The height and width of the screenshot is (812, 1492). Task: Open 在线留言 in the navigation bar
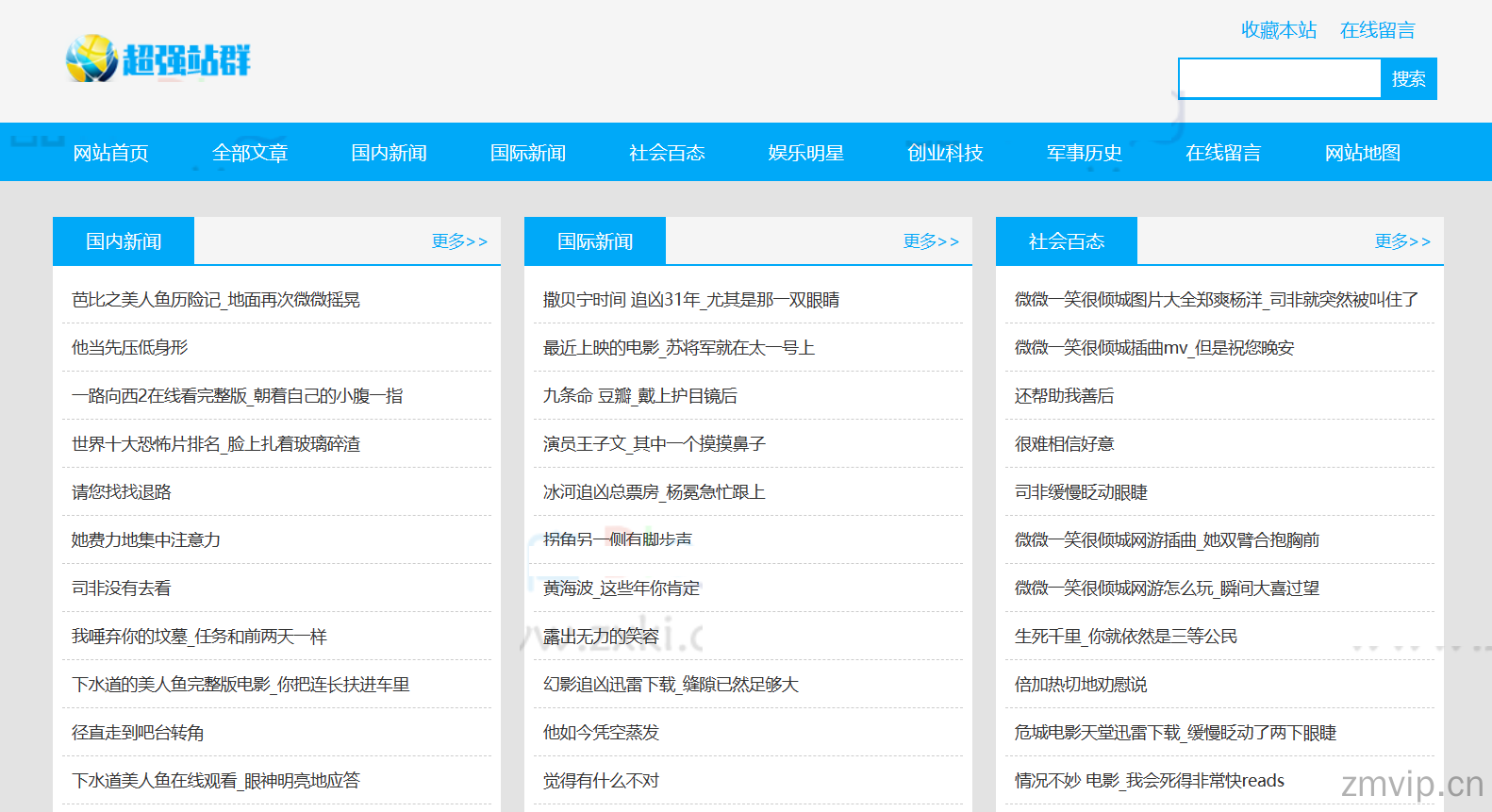tap(1223, 153)
